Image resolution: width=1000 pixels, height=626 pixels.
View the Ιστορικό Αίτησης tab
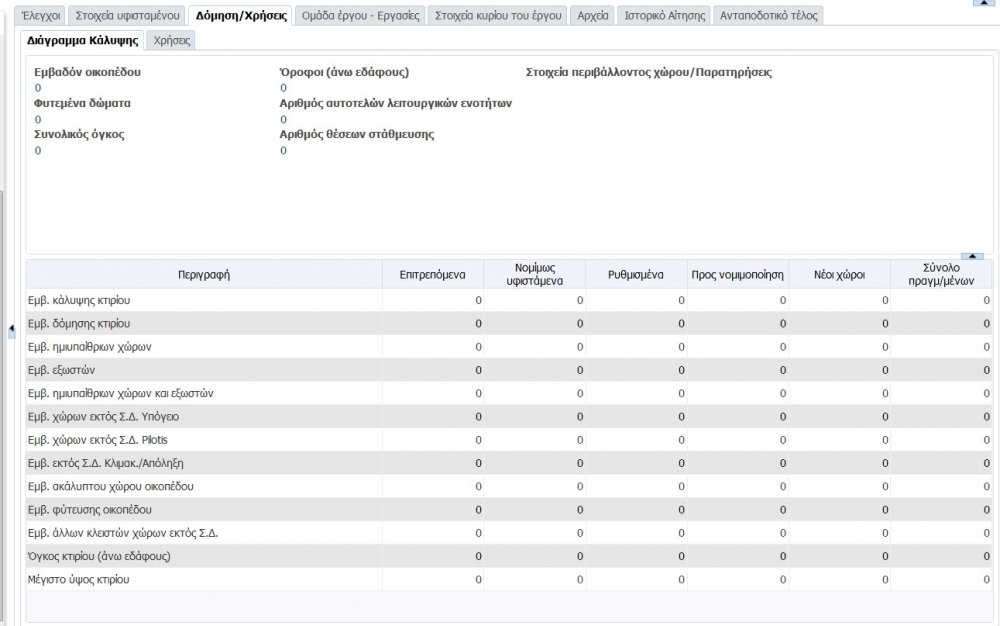click(664, 15)
